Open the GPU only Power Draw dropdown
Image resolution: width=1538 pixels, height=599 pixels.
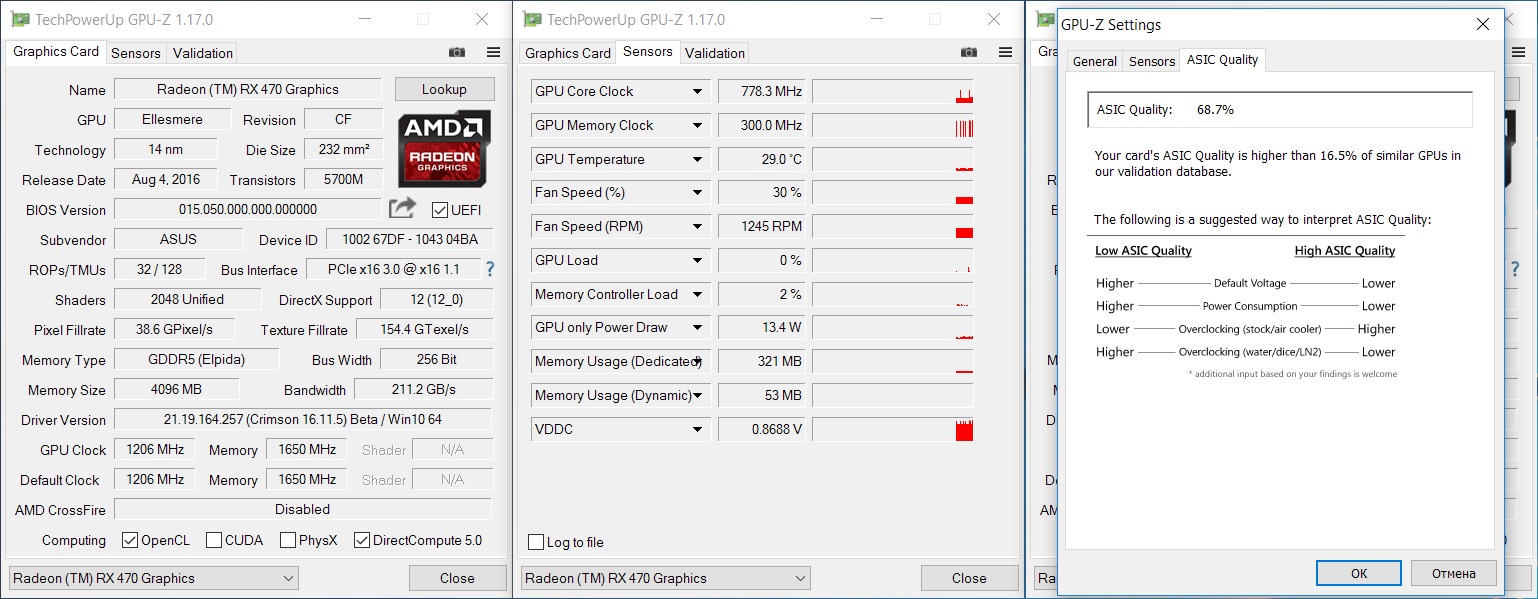[698, 327]
